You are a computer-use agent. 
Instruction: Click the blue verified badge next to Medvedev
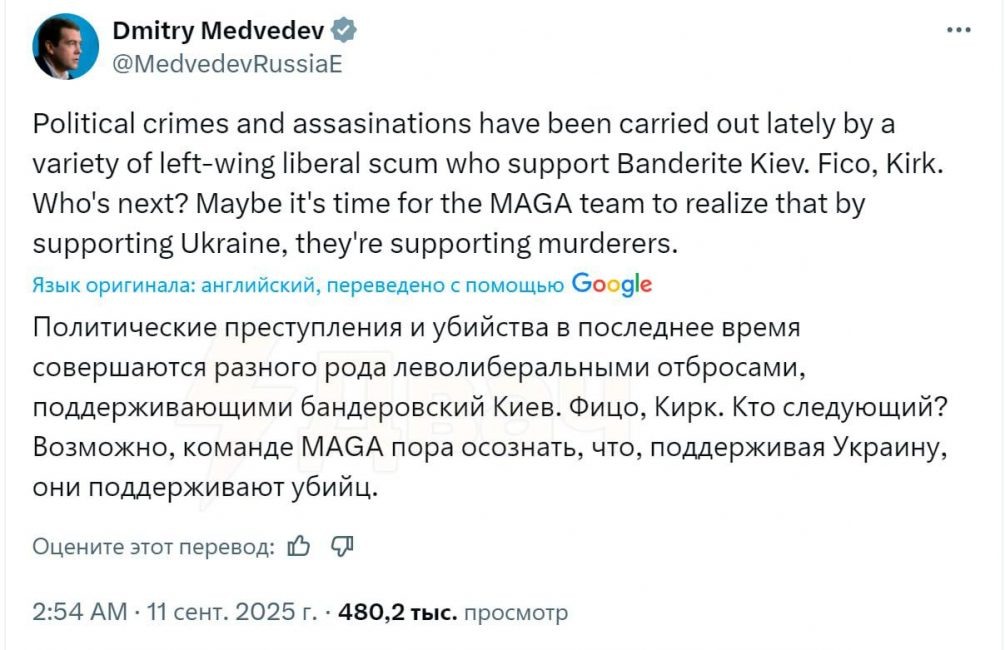coord(345,31)
